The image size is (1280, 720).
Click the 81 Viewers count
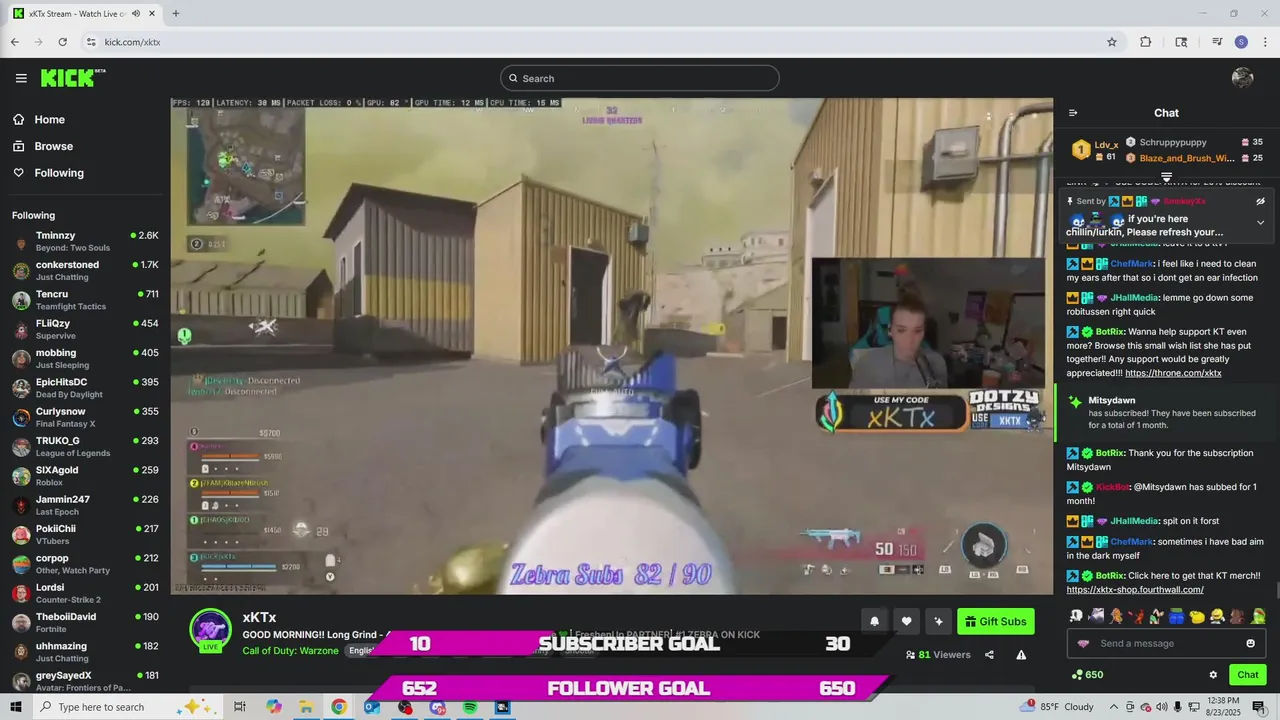pos(937,655)
